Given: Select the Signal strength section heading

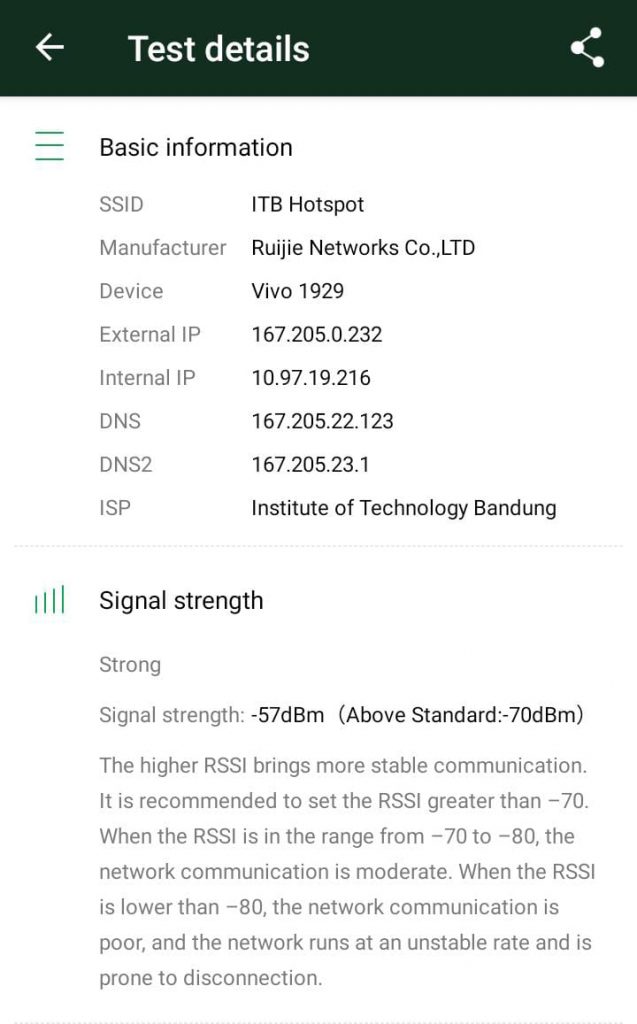Looking at the screenshot, I should coord(181,600).
